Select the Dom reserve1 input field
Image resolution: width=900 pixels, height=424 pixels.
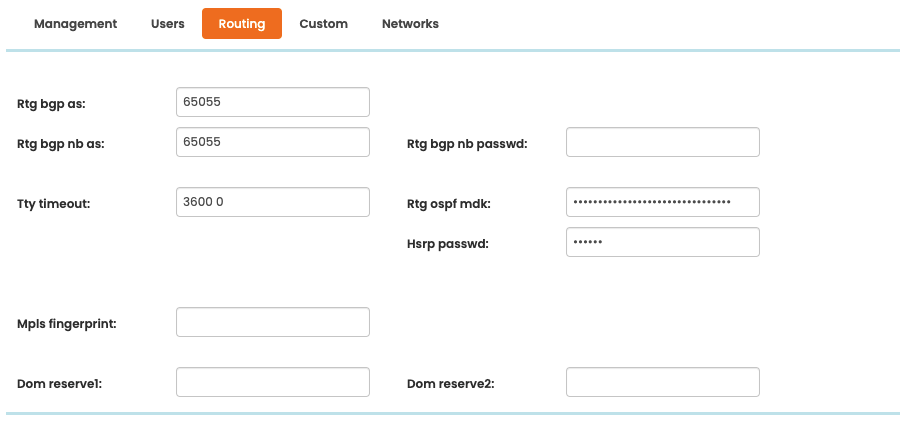[x=272, y=382]
